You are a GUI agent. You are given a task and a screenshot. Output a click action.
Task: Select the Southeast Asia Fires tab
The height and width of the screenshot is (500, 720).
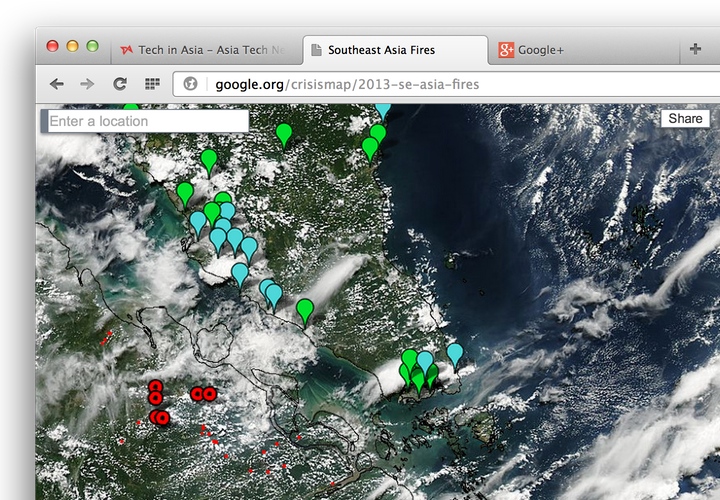point(395,50)
